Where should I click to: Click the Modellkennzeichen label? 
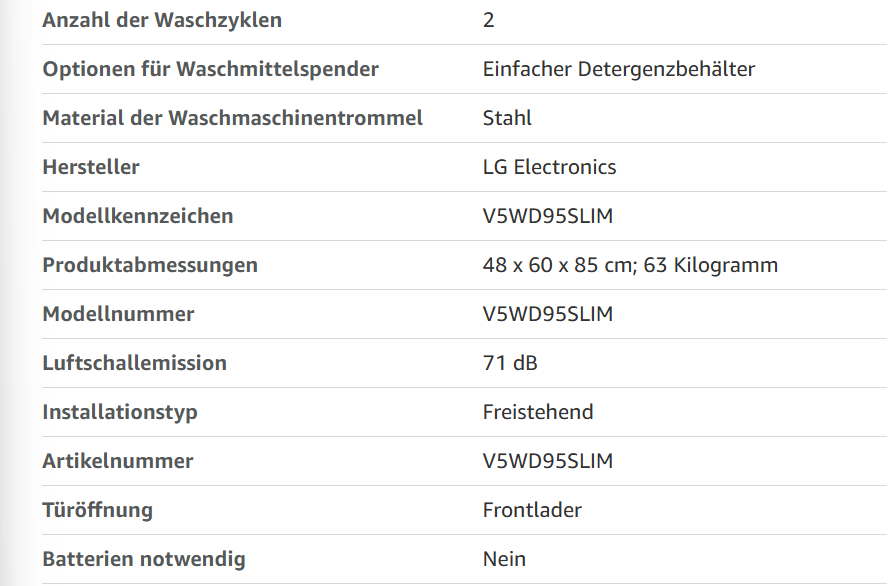point(138,216)
